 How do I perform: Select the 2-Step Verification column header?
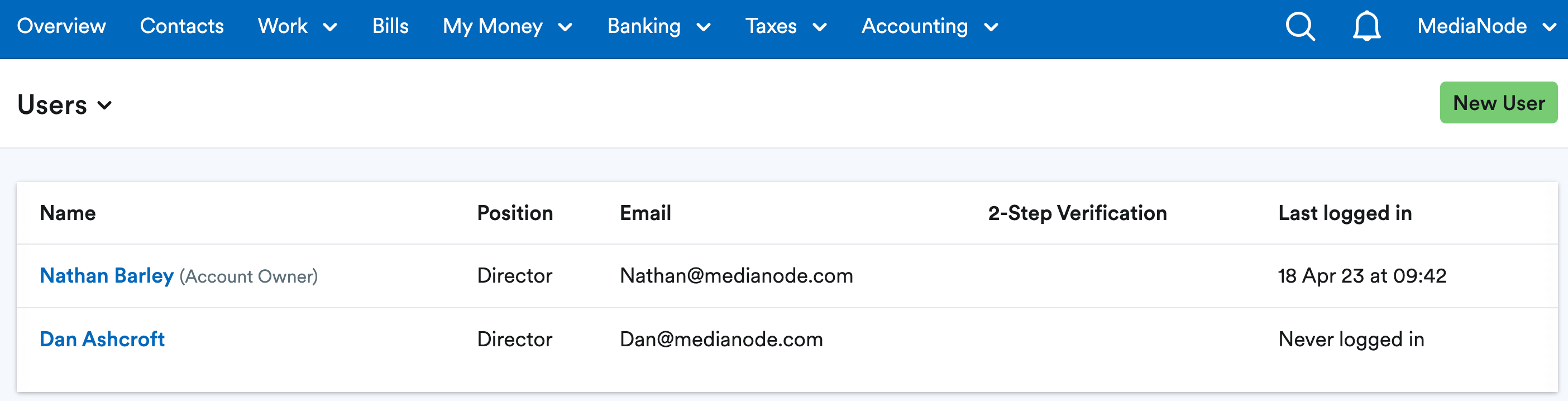coord(1077,213)
